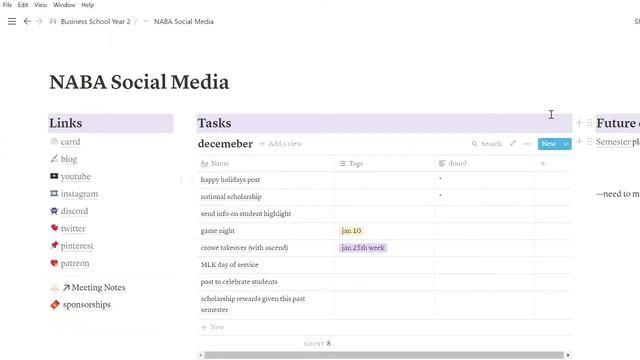Open database search magnifier icon
This screenshot has height=360, width=640.
point(474,144)
